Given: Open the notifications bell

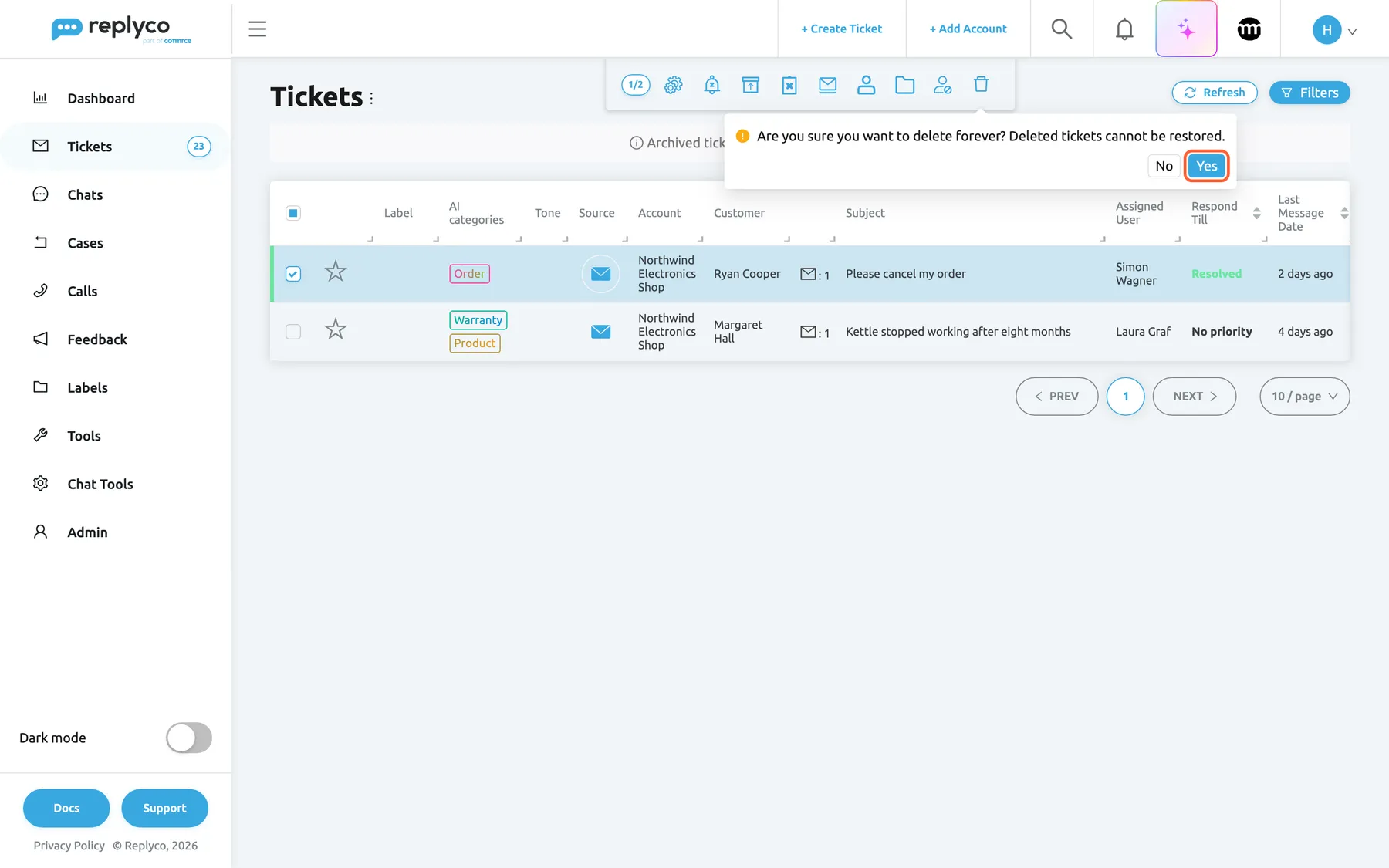Looking at the screenshot, I should pos(1125,29).
